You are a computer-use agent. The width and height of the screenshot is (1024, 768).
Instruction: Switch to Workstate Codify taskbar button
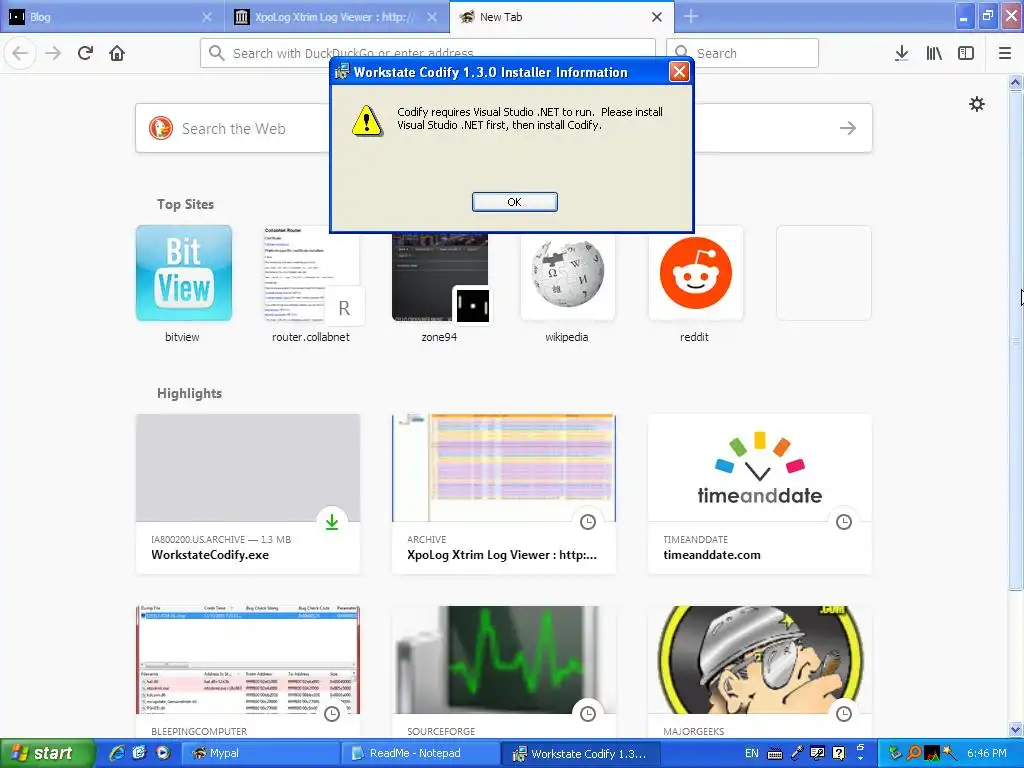pos(581,754)
